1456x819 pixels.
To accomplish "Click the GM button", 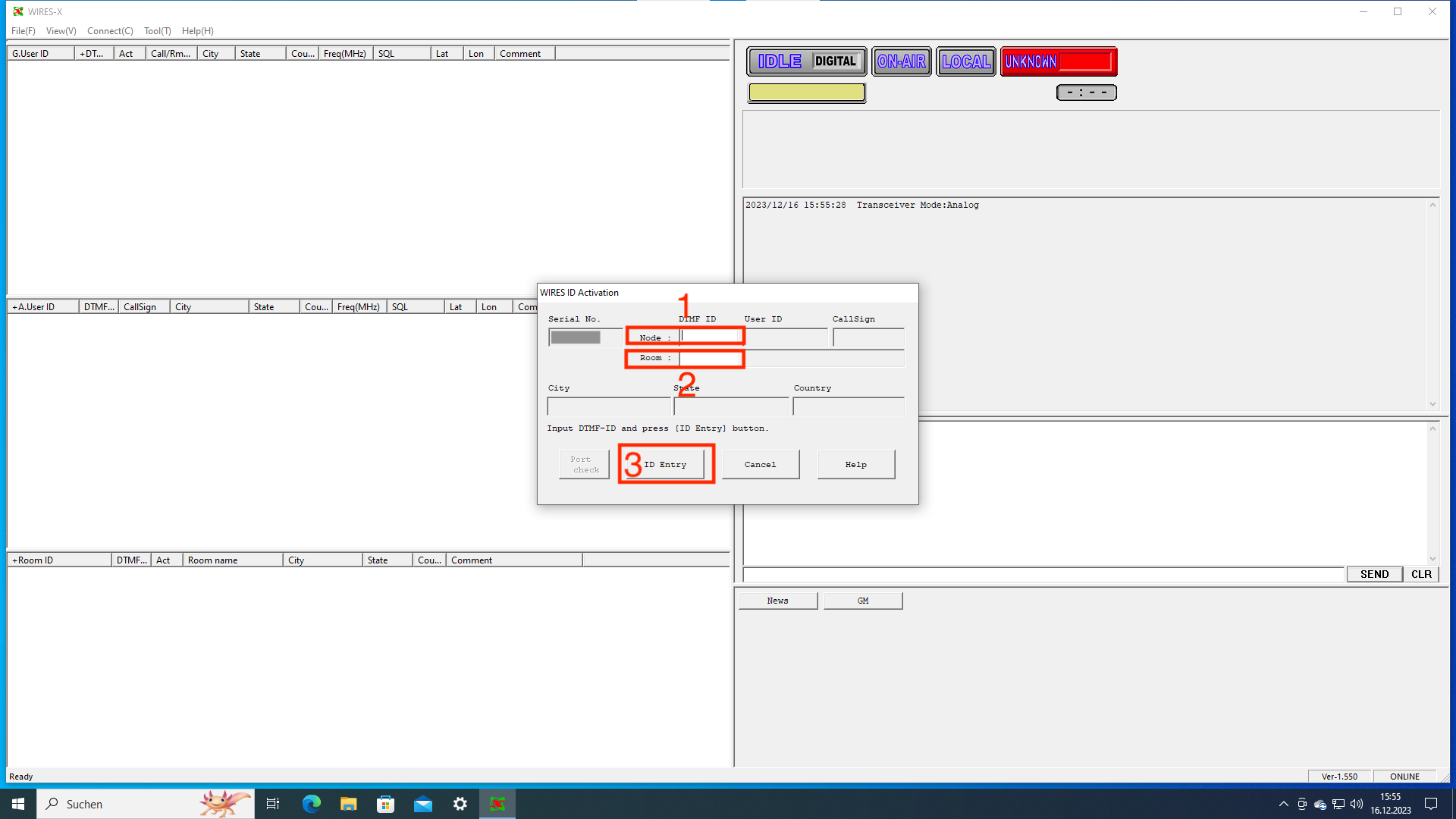I will pos(862,600).
